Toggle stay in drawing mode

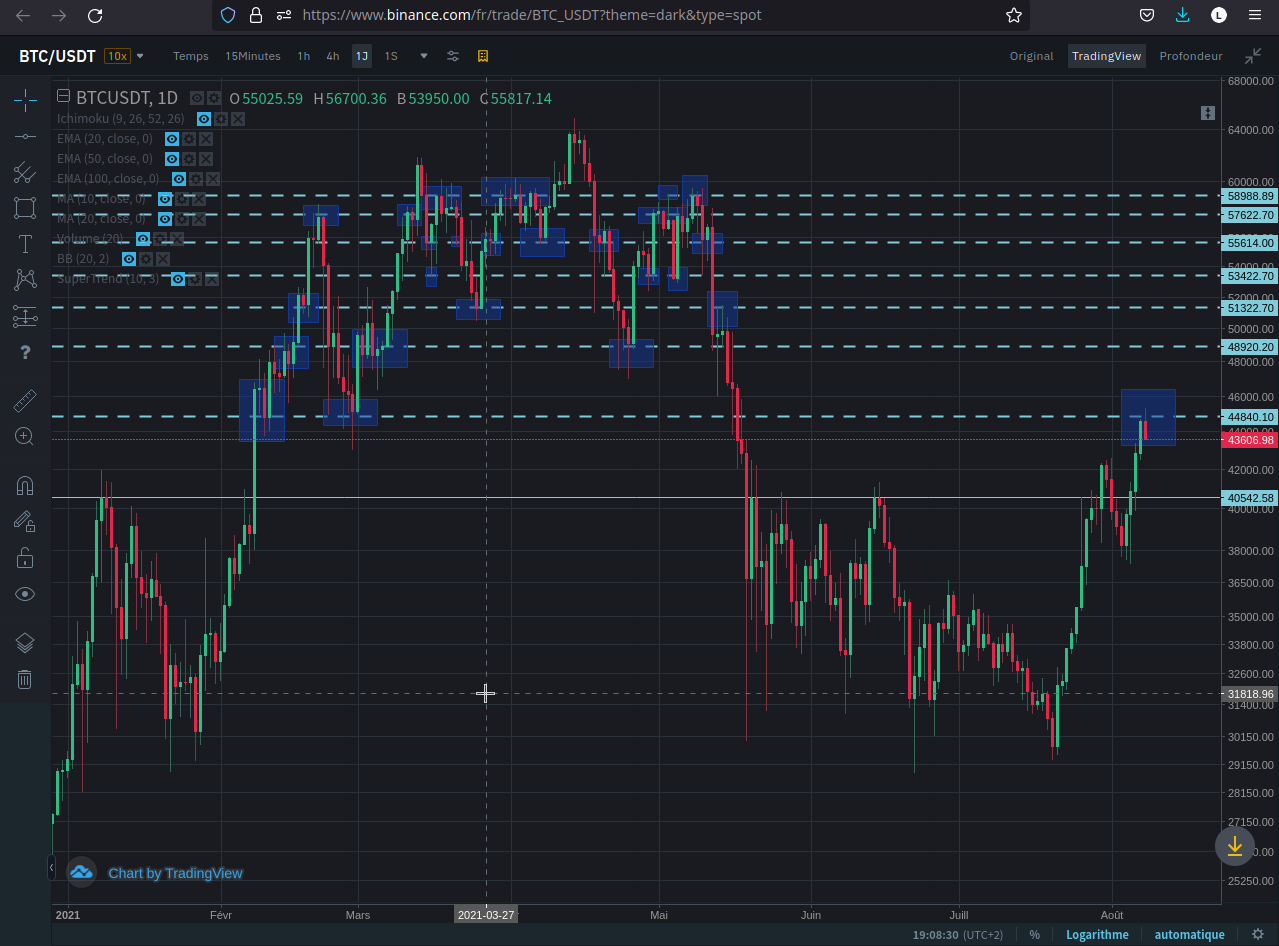[25, 521]
